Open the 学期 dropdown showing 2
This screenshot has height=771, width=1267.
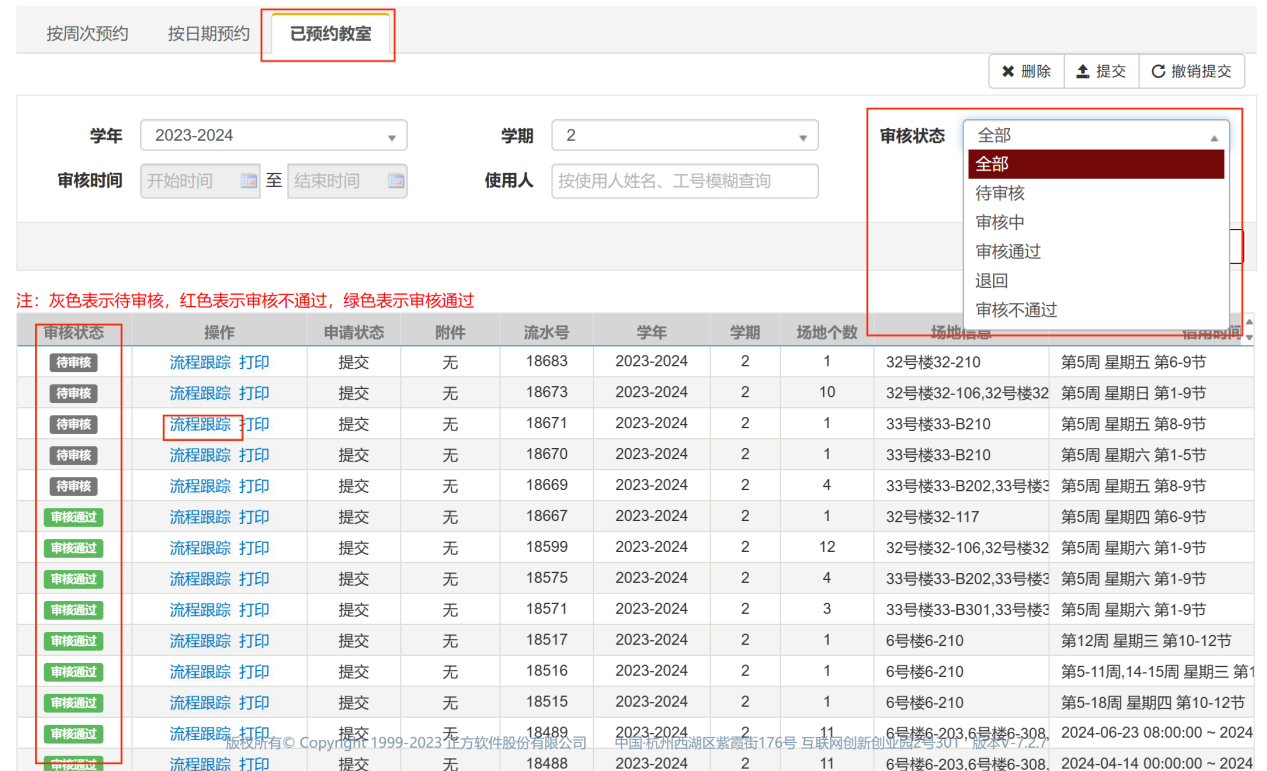coord(685,136)
